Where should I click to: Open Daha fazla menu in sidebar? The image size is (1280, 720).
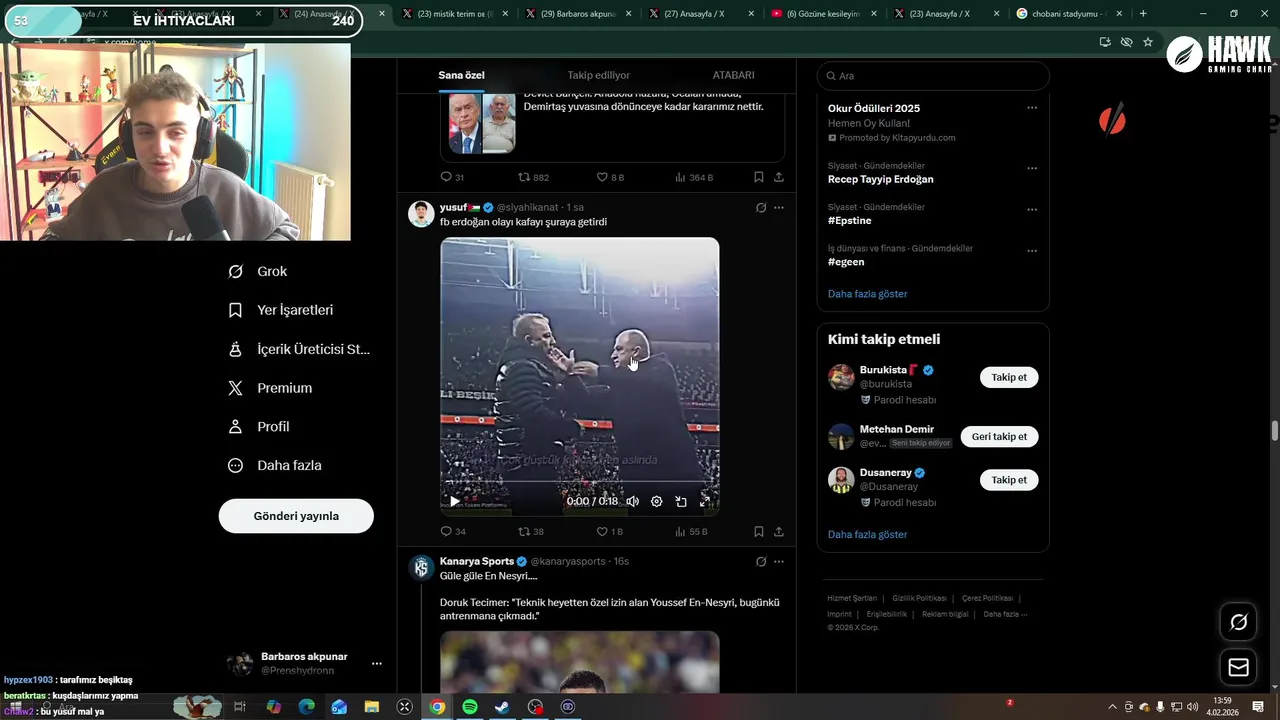pyautogui.click(x=275, y=465)
